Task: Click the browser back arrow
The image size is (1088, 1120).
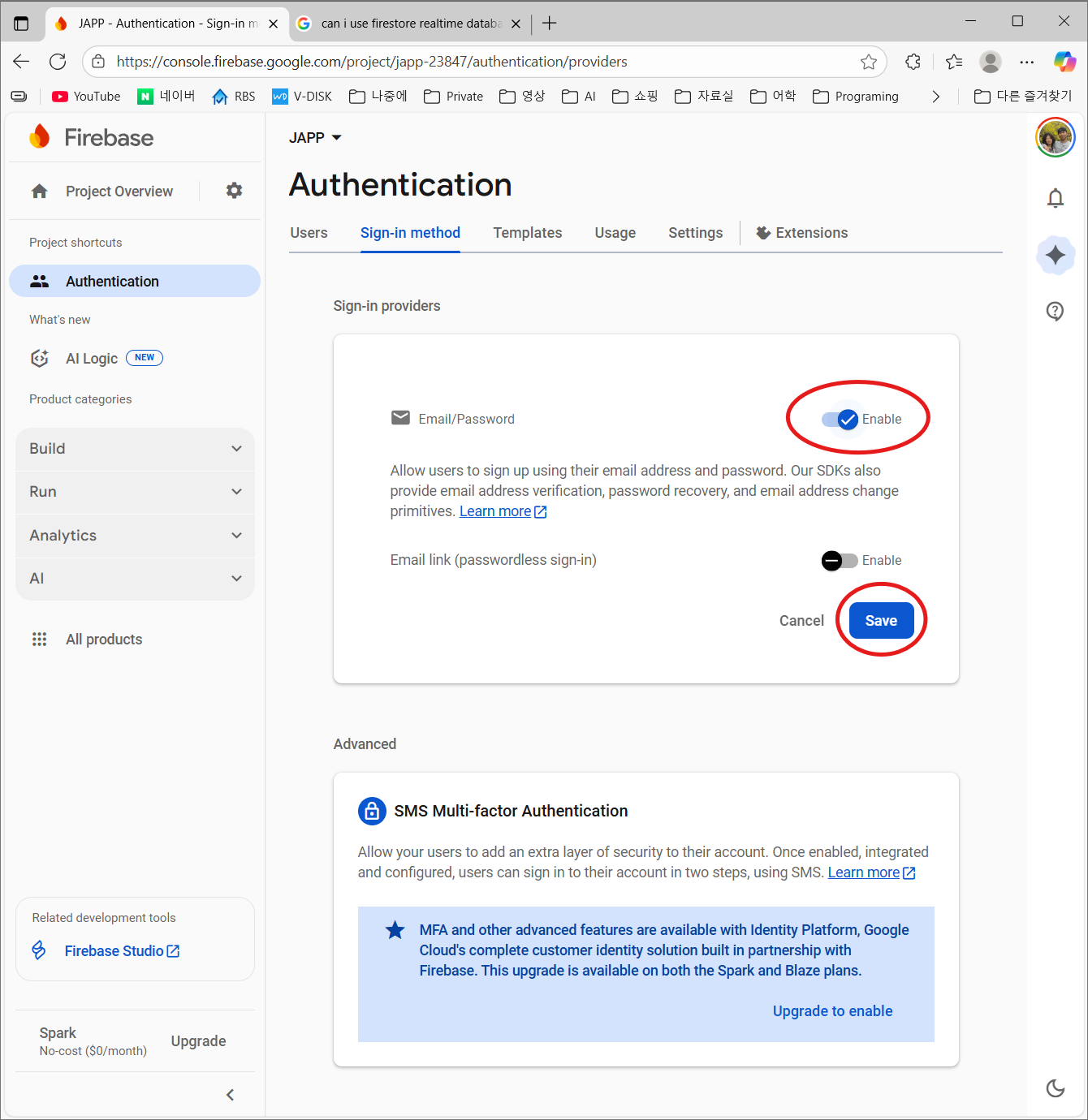Action: click(x=21, y=62)
